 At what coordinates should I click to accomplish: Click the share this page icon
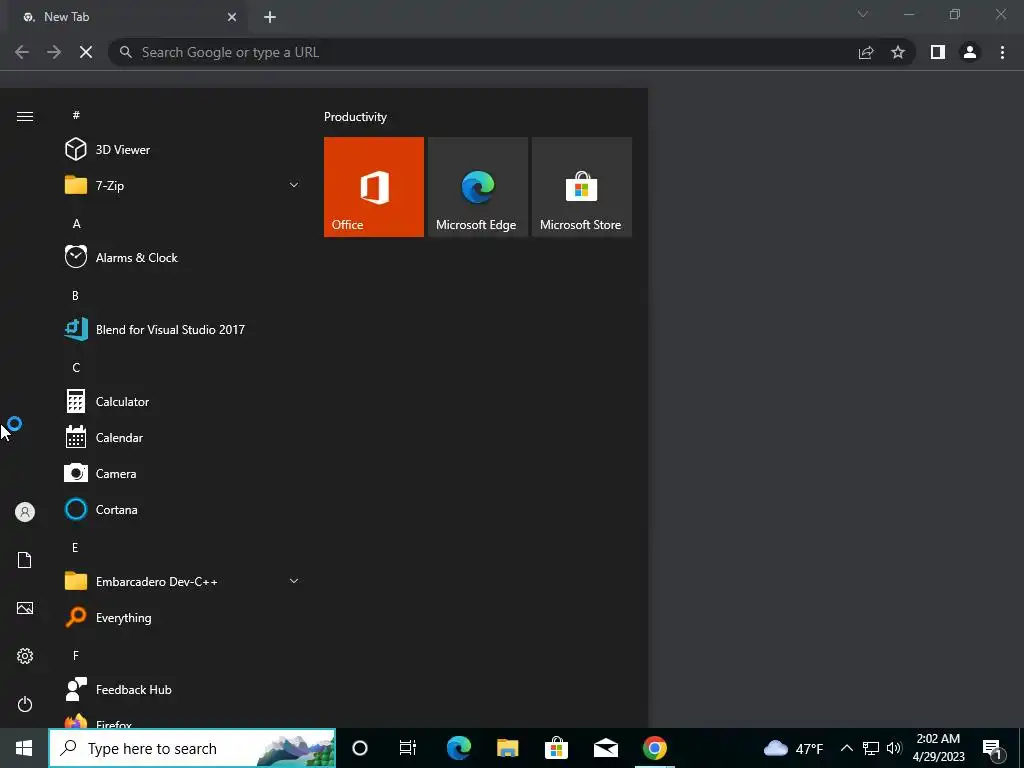tap(866, 52)
